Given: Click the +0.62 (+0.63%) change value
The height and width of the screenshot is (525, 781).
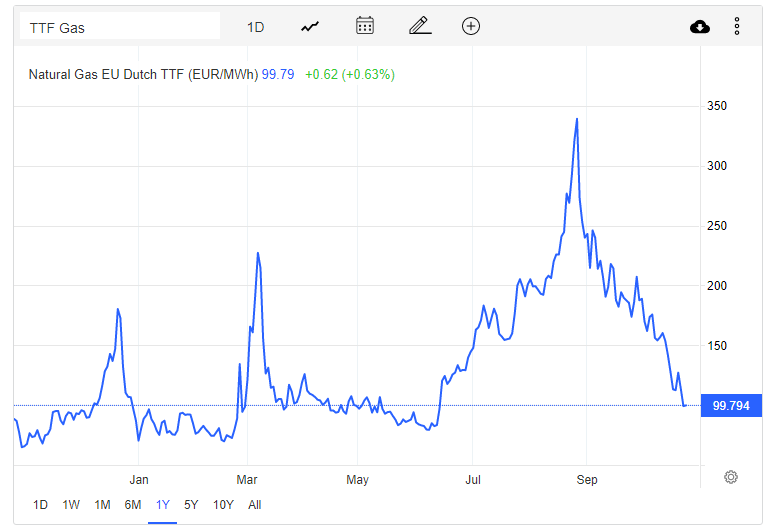Looking at the screenshot, I should 350,74.
